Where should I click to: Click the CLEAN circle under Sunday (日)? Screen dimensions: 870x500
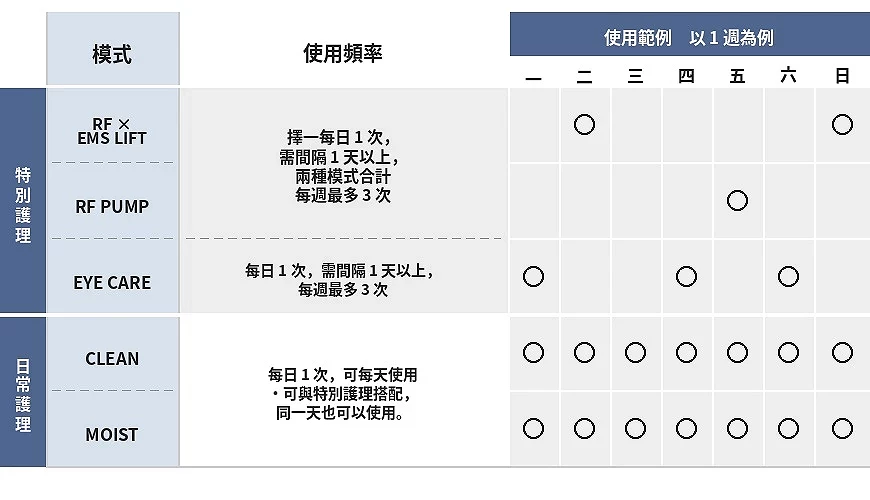pyautogui.click(x=842, y=352)
